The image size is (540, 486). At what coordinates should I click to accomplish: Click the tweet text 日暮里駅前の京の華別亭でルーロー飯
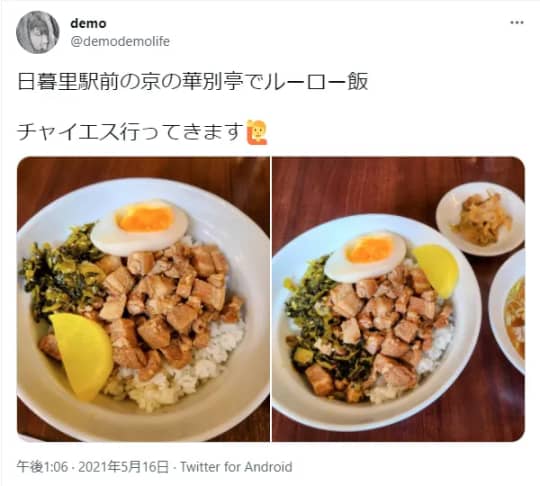click(x=193, y=82)
